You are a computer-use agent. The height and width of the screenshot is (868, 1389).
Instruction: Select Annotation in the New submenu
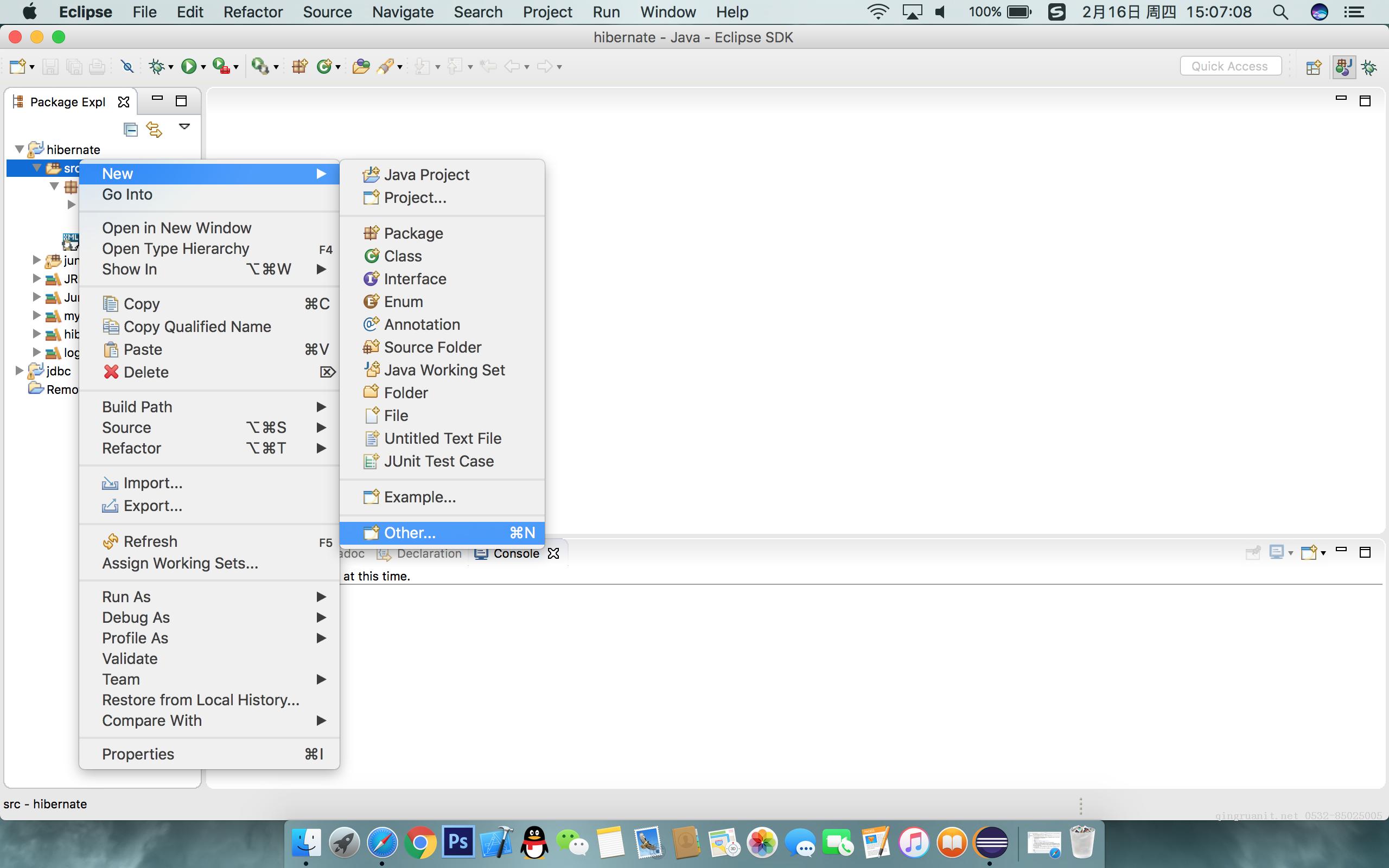point(442,324)
